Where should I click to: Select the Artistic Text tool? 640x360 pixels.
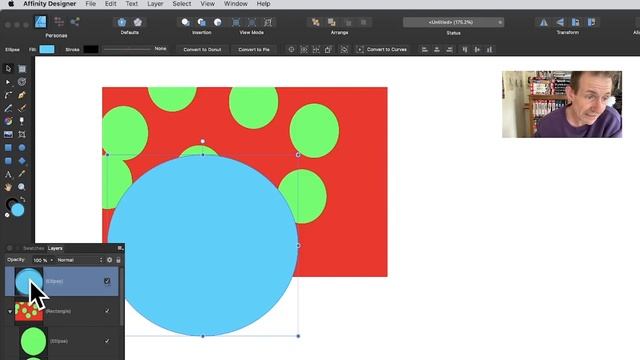tap(8, 174)
